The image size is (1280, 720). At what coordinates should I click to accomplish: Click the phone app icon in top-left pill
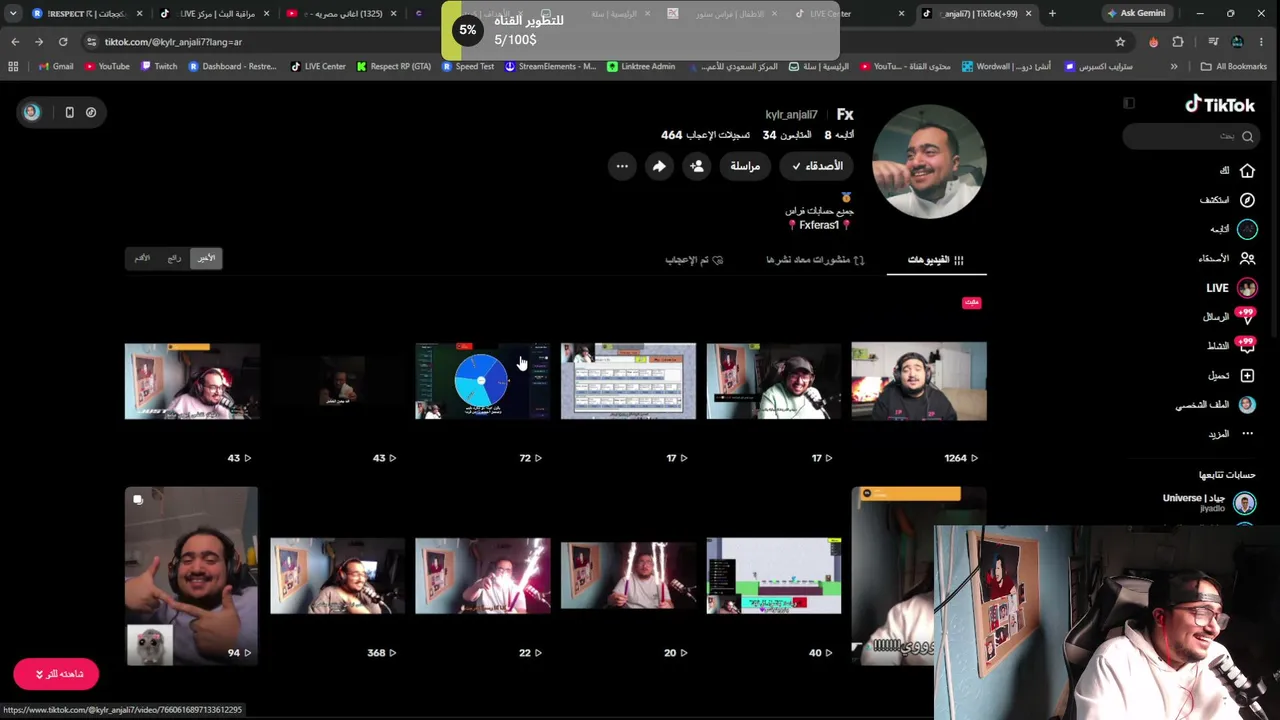click(69, 112)
